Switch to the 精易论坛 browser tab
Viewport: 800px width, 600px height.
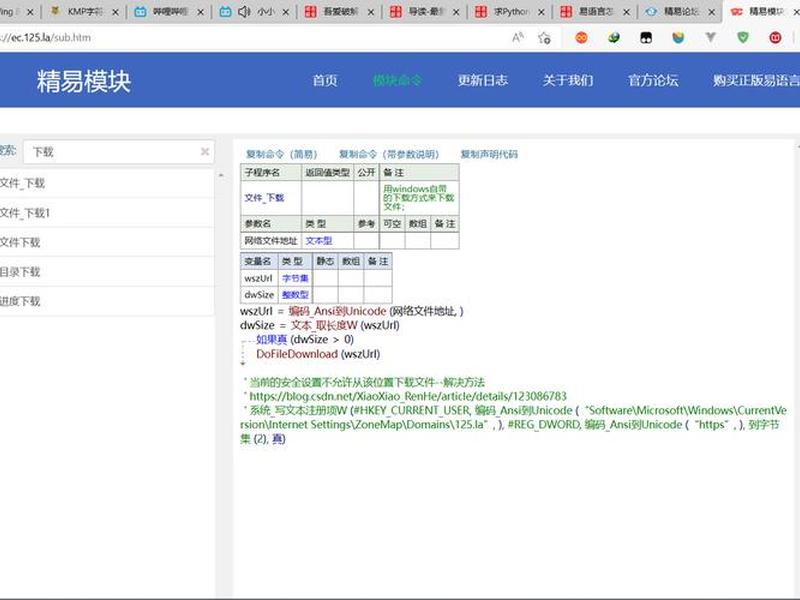point(679,12)
